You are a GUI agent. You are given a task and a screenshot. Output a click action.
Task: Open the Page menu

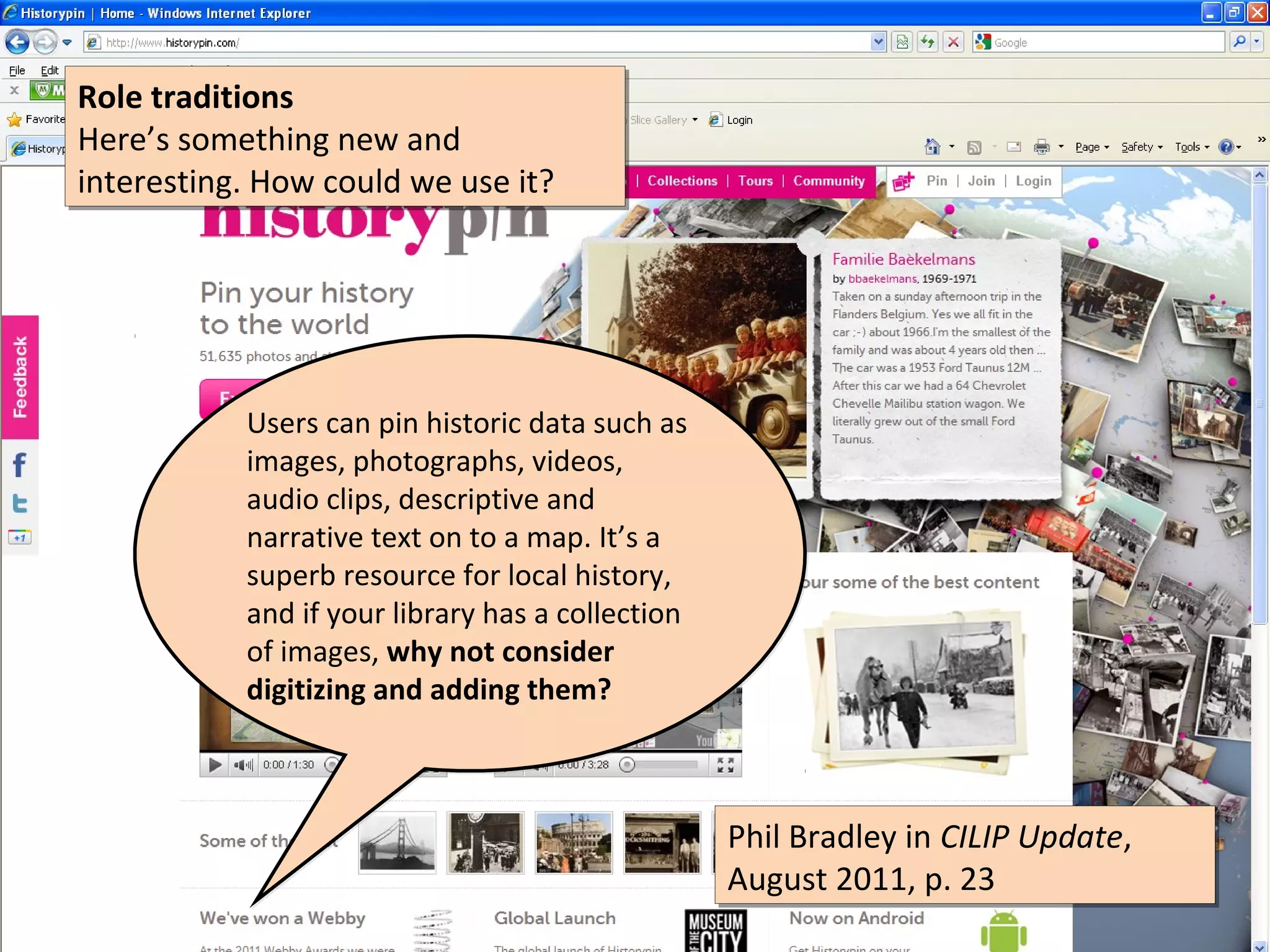(x=1092, y=147)
